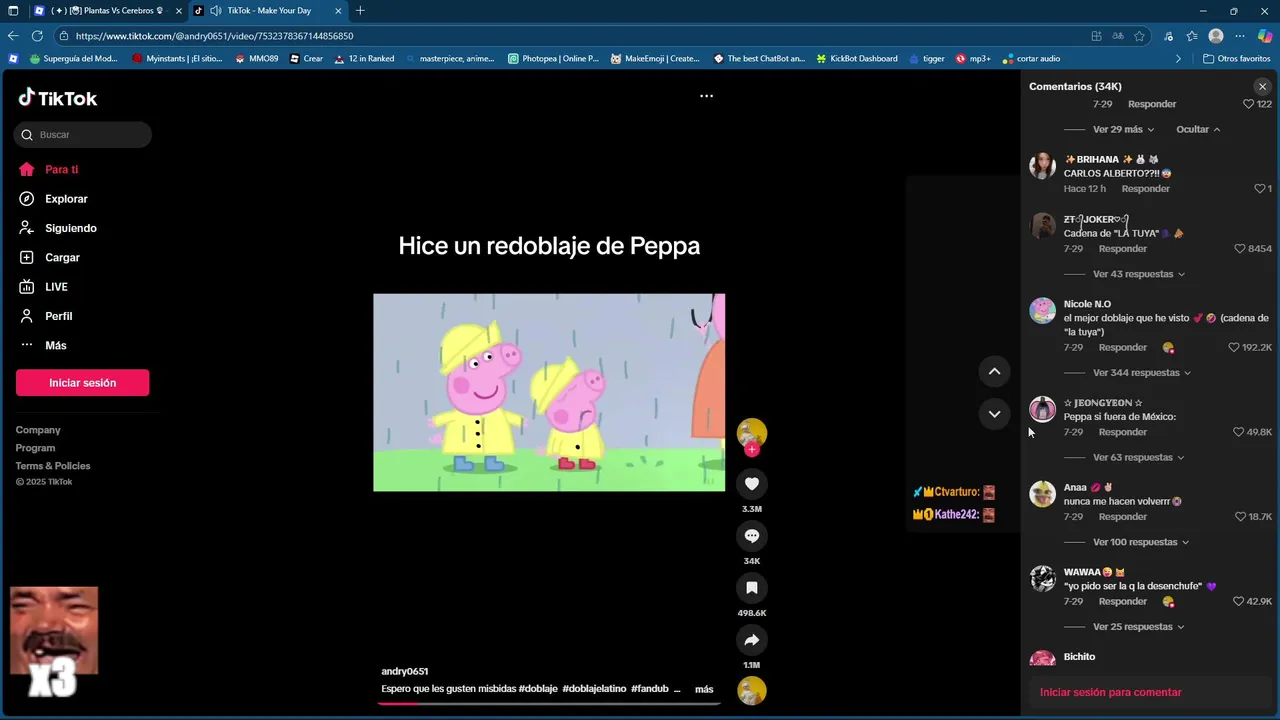Open comments via the speech bubble icon
This screenshot has height=720, width=1280.
tap(752, 536)
